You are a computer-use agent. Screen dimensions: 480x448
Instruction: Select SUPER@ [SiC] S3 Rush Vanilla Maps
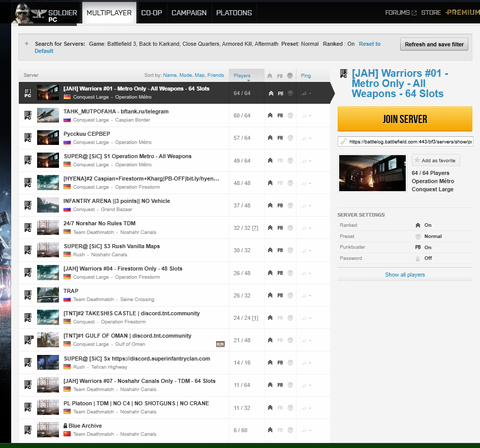tap(174, 250)
